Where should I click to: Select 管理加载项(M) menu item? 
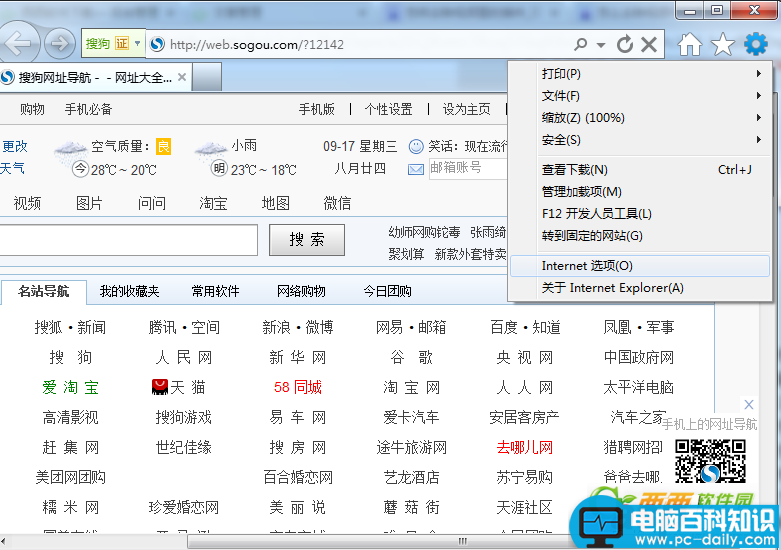641,192
